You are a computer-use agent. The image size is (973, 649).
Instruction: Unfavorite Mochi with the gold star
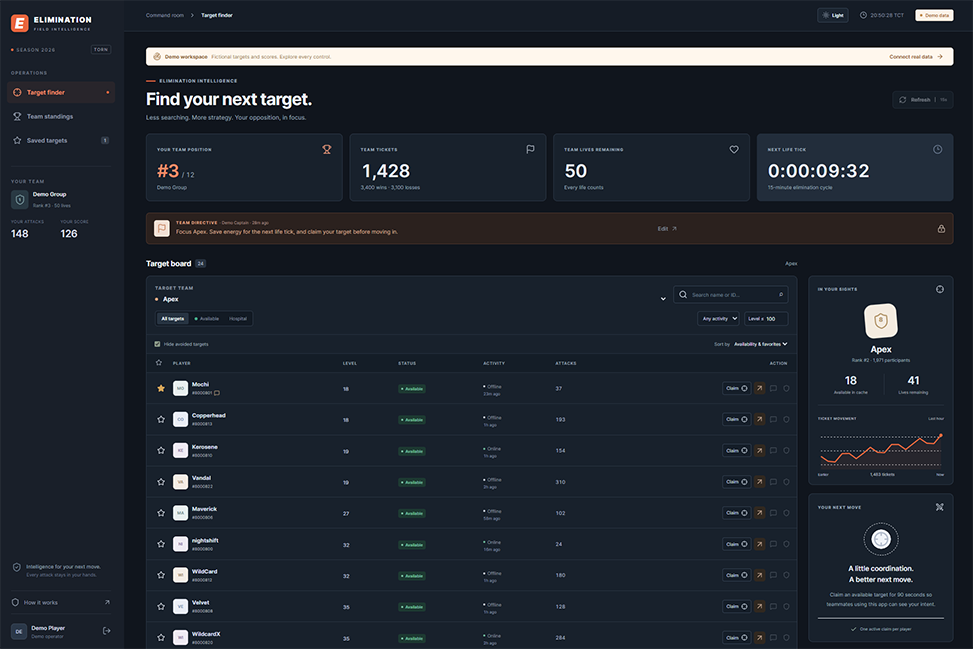tap(161, 388)
